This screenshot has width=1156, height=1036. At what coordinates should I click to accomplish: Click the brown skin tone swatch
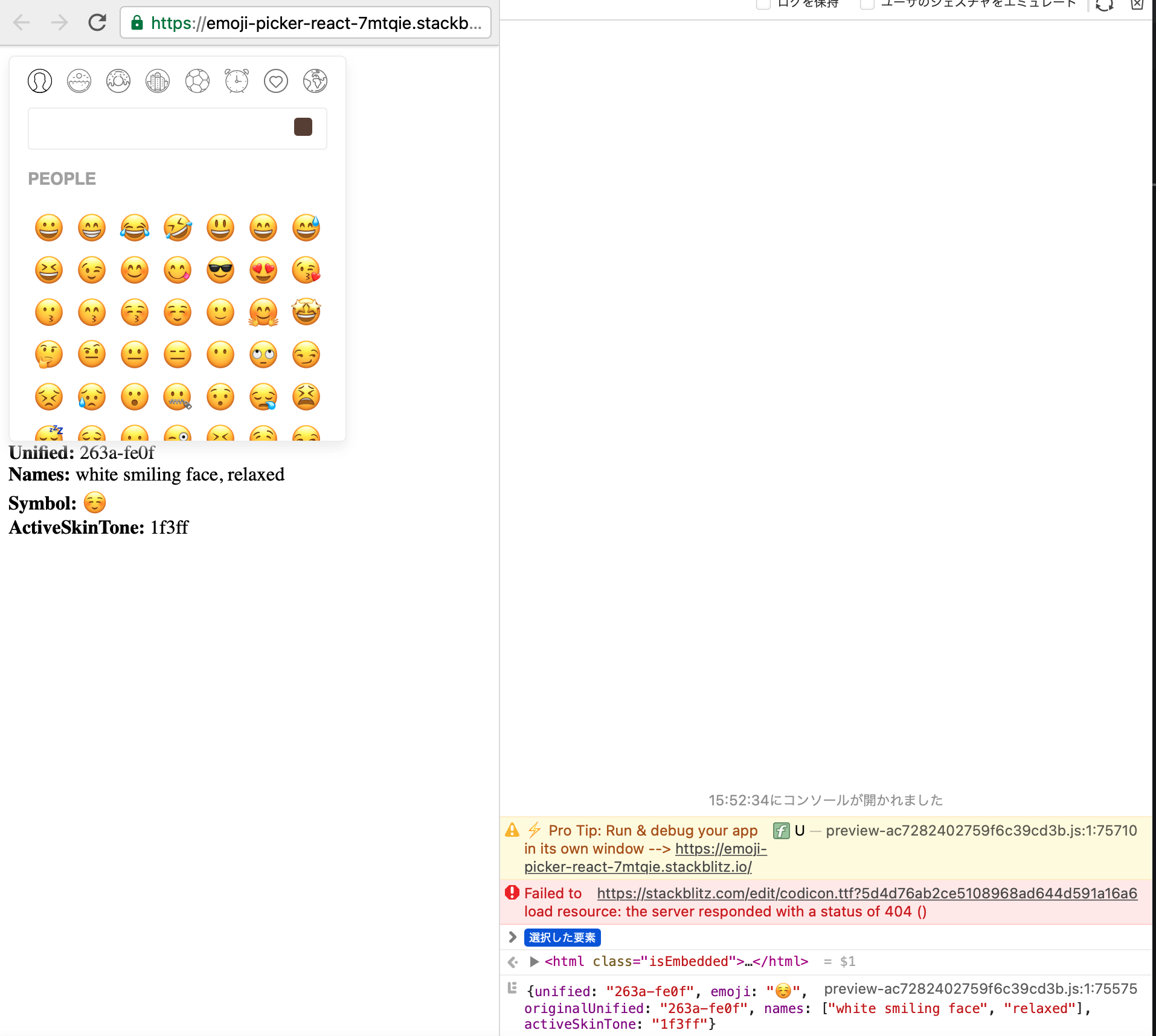(303, 127)
